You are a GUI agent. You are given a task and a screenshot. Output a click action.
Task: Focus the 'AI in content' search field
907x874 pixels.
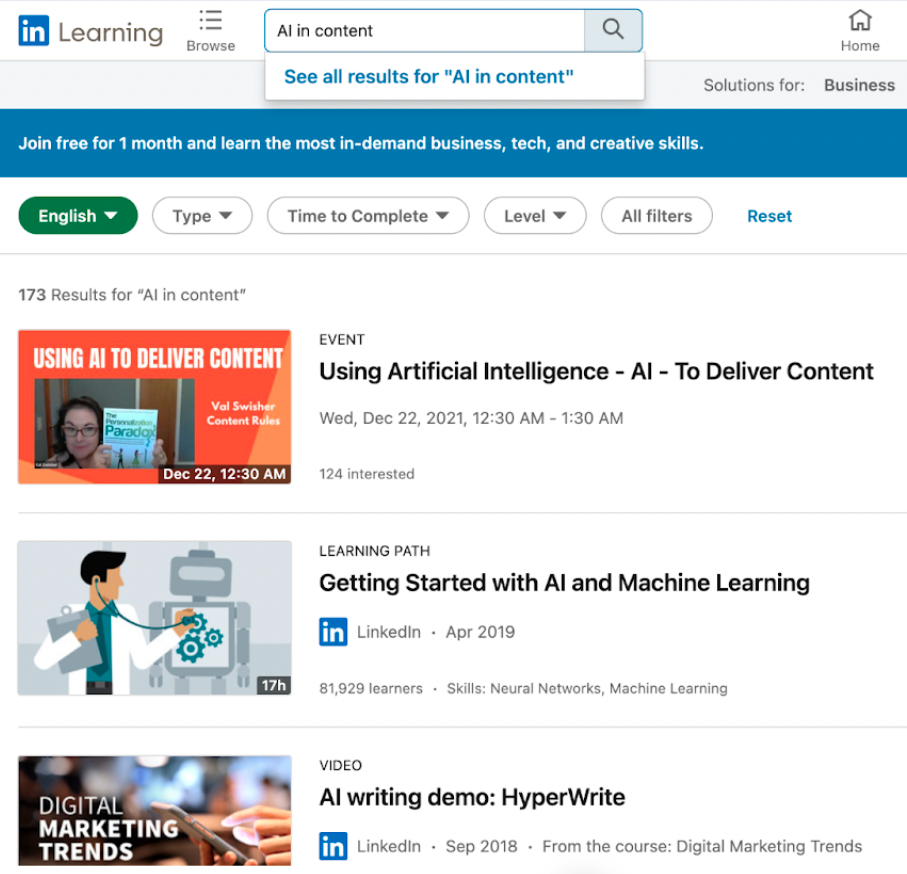pyautogui.click(x=424, y=31)
